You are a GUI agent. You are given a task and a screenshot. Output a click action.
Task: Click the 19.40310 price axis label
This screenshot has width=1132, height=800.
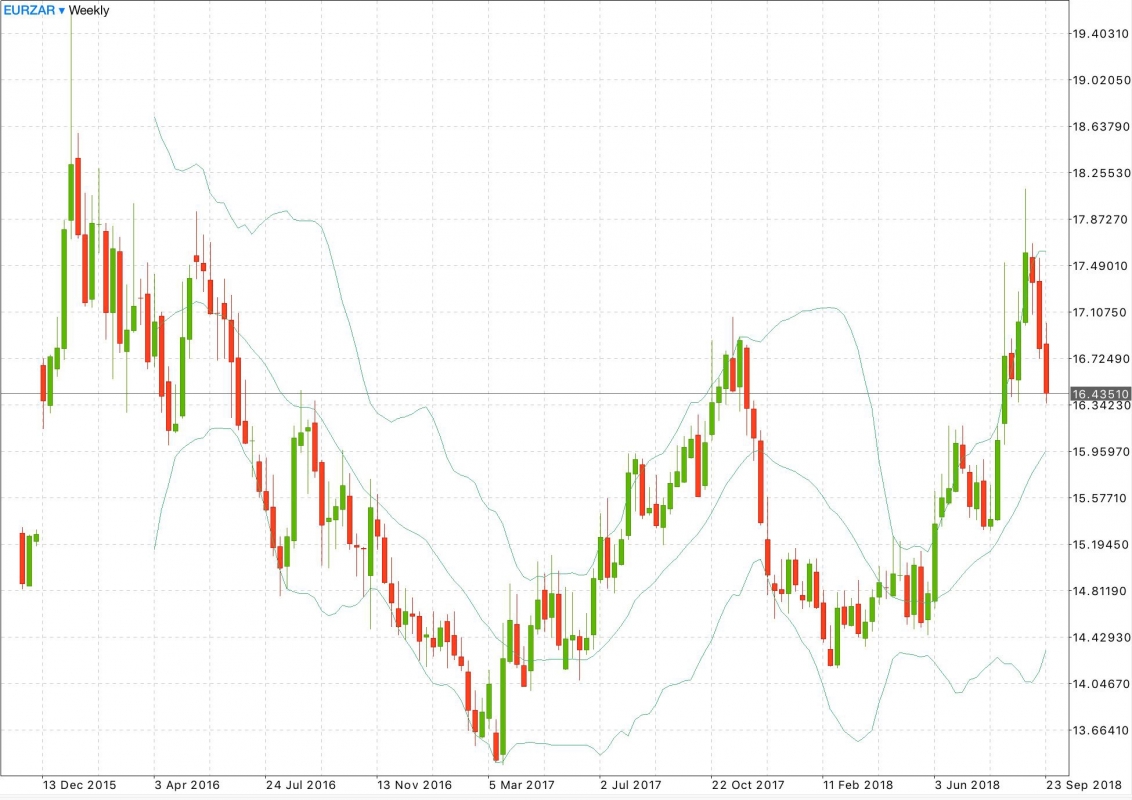(x=1100, y=34)
